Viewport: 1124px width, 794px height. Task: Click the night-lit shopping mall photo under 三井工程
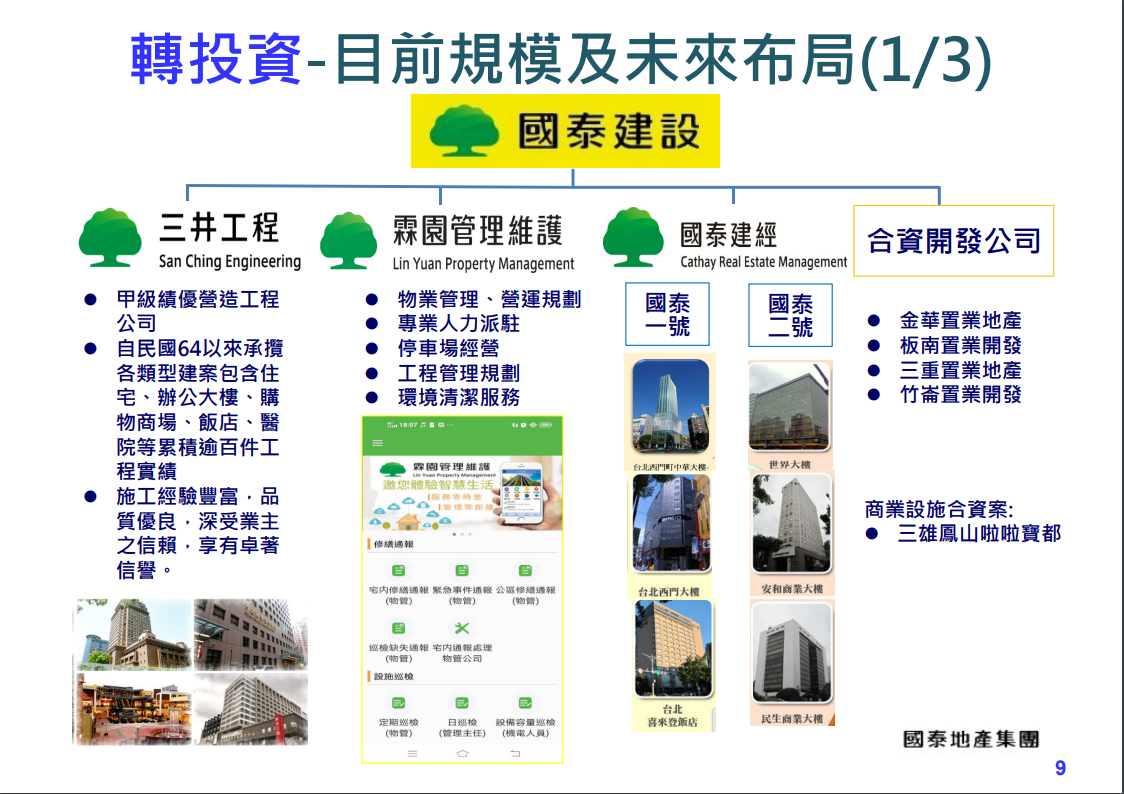[133, 709]
